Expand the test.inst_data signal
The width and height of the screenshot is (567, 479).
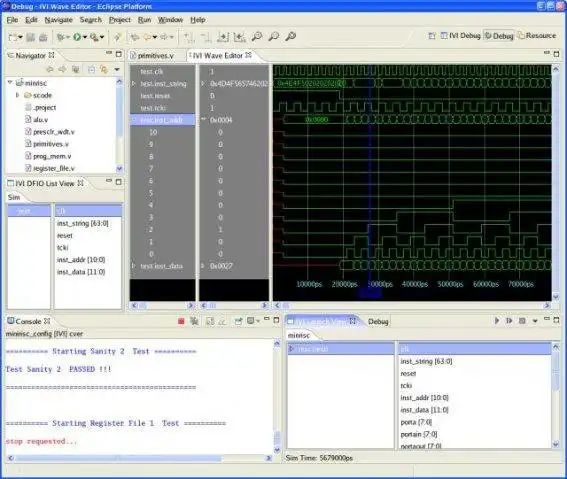(134, 266)
